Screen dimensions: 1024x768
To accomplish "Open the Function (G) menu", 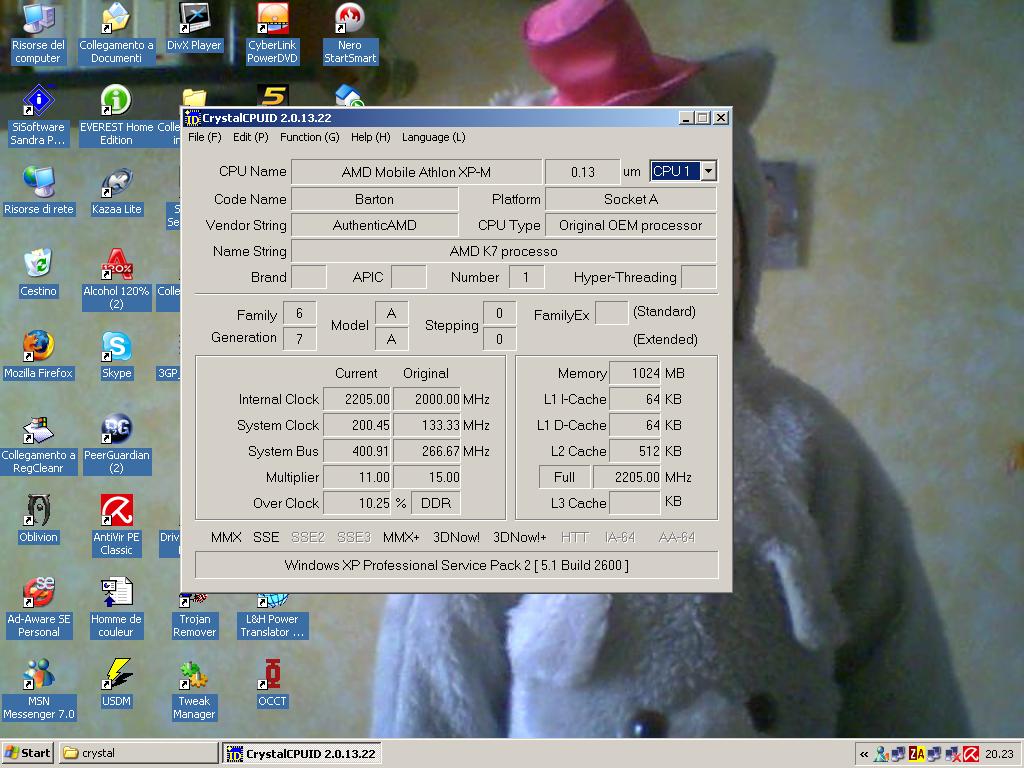I will 310,137.
